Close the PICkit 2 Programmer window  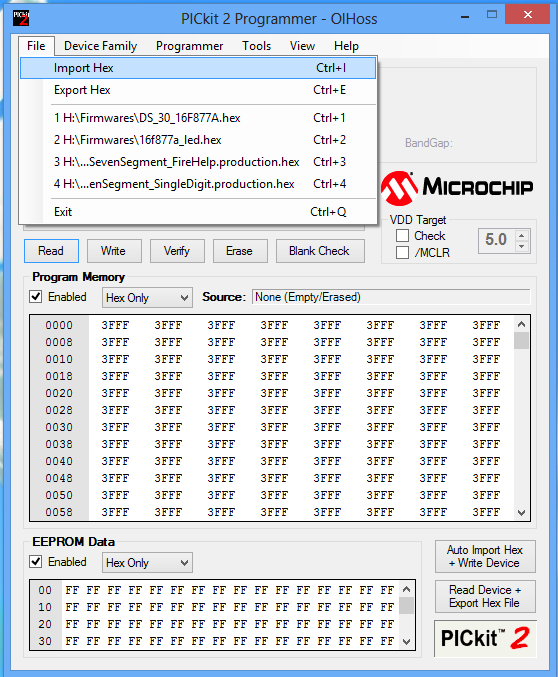[527, 15]
